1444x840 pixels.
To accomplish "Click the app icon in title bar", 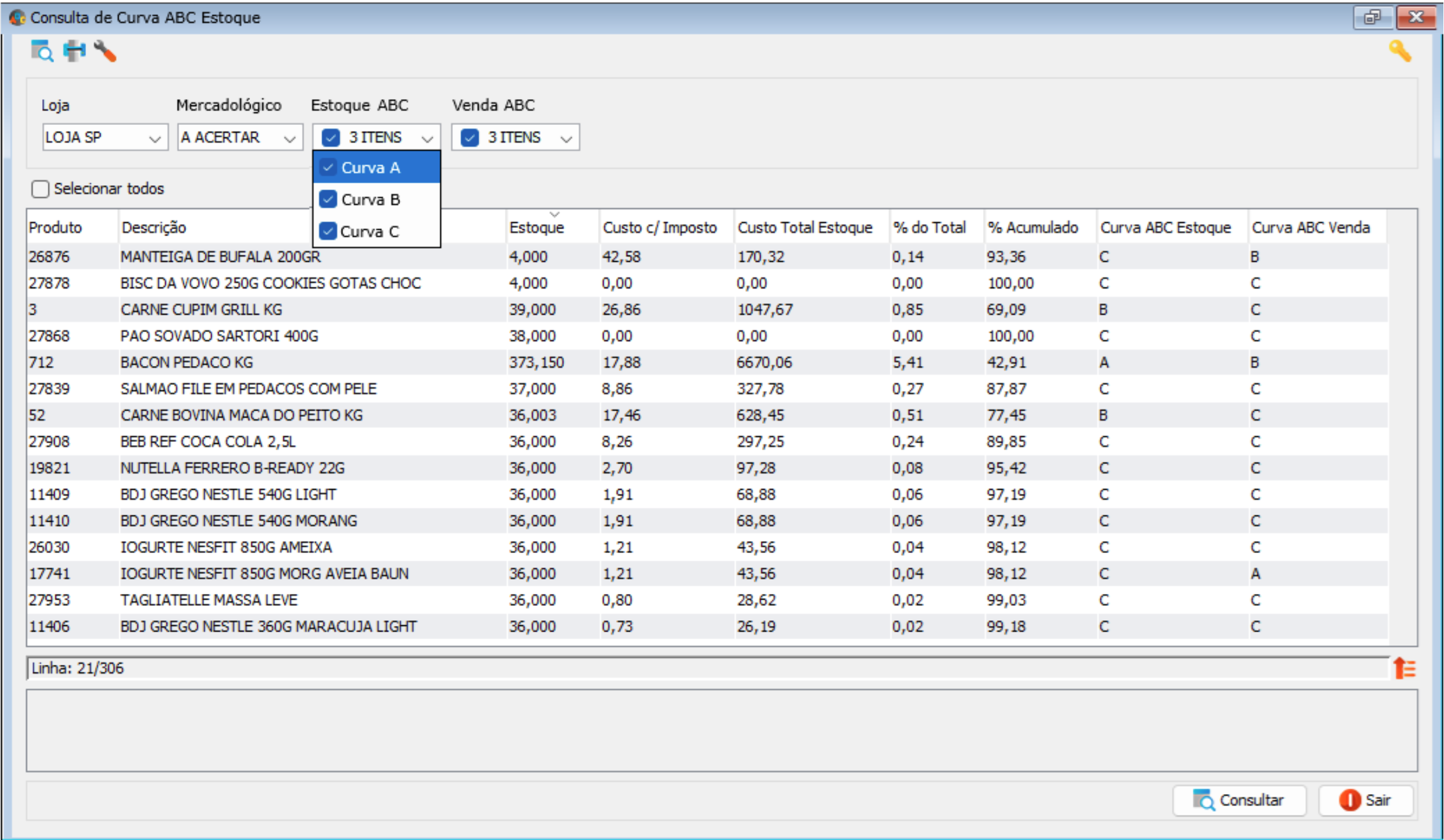I will [16, 17].
